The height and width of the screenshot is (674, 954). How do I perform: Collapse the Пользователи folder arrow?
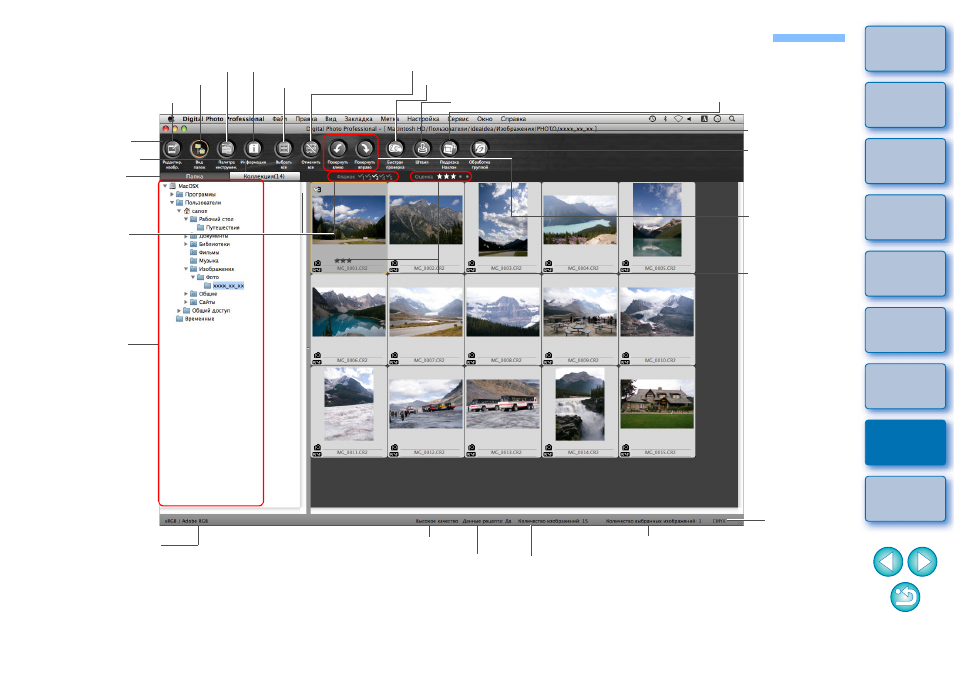pyautogui.click(x=172, y=203)
